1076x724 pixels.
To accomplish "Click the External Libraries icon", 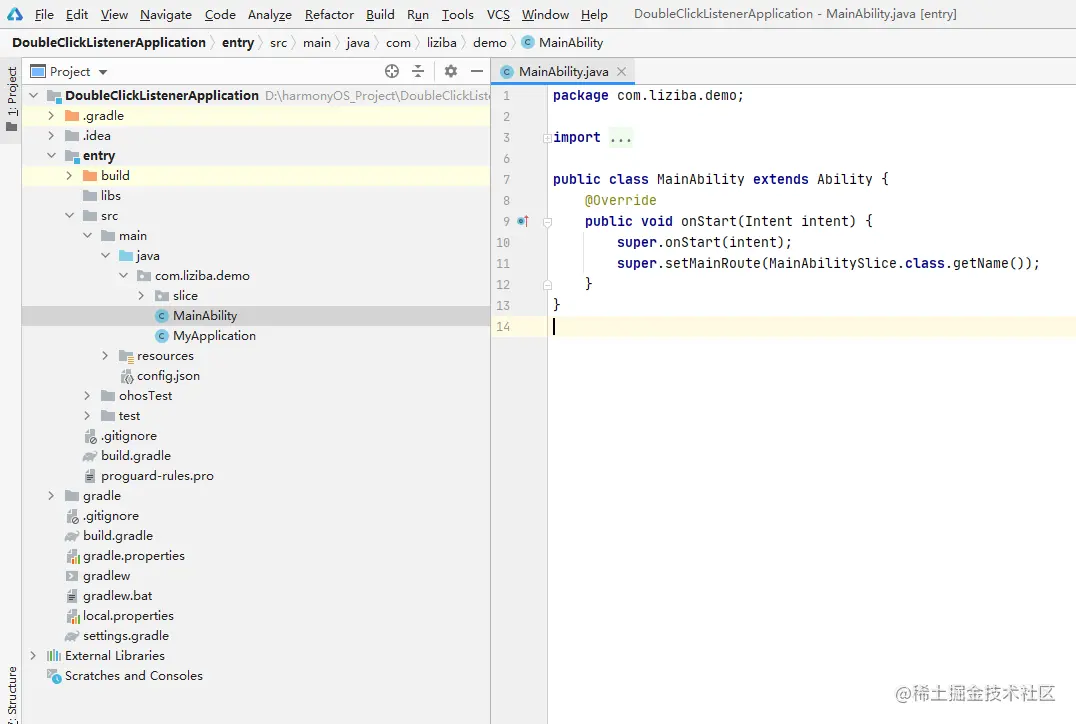I will 54,656.
